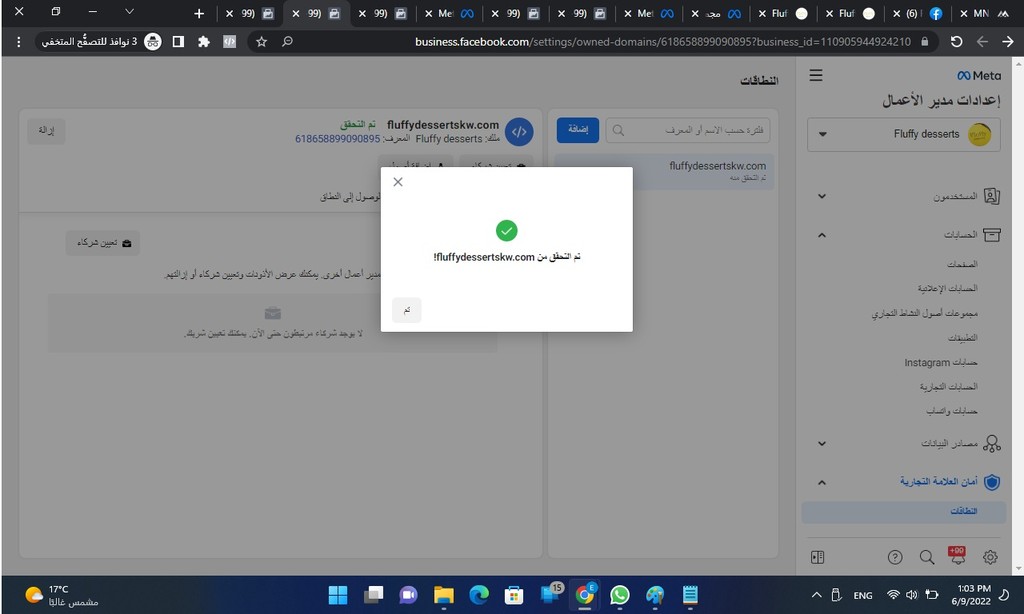The image size is (1024, 614).
Task: Open the Windows Start menu
Action: (338, 595)
